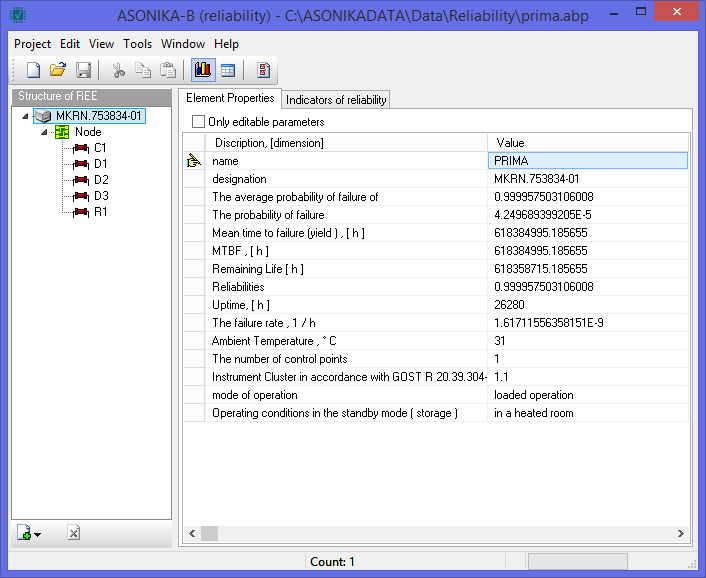This screenshot has width=706, height=578.
Task: Click the Paste clipboard icon
Action: (168, 70)
